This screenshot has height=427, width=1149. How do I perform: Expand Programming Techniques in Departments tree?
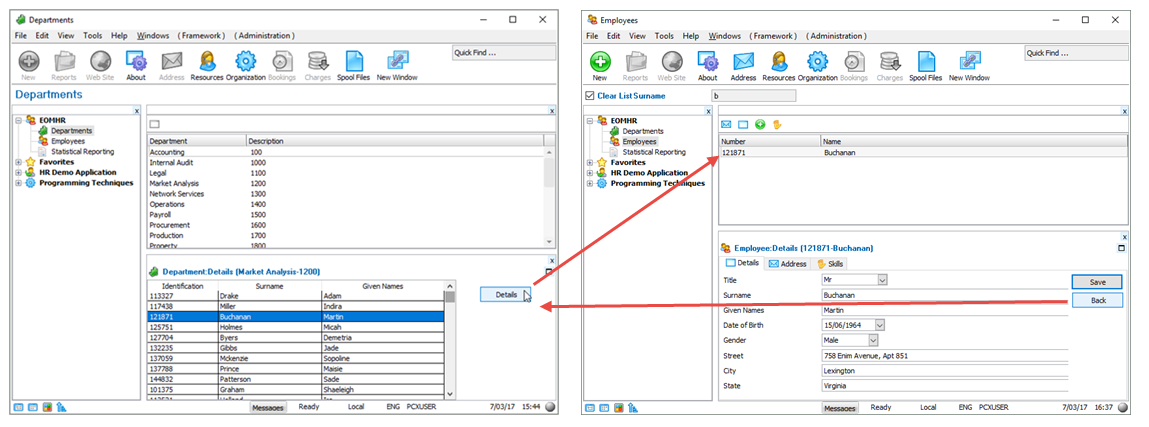pyautogui.click(x=19, y=183)
